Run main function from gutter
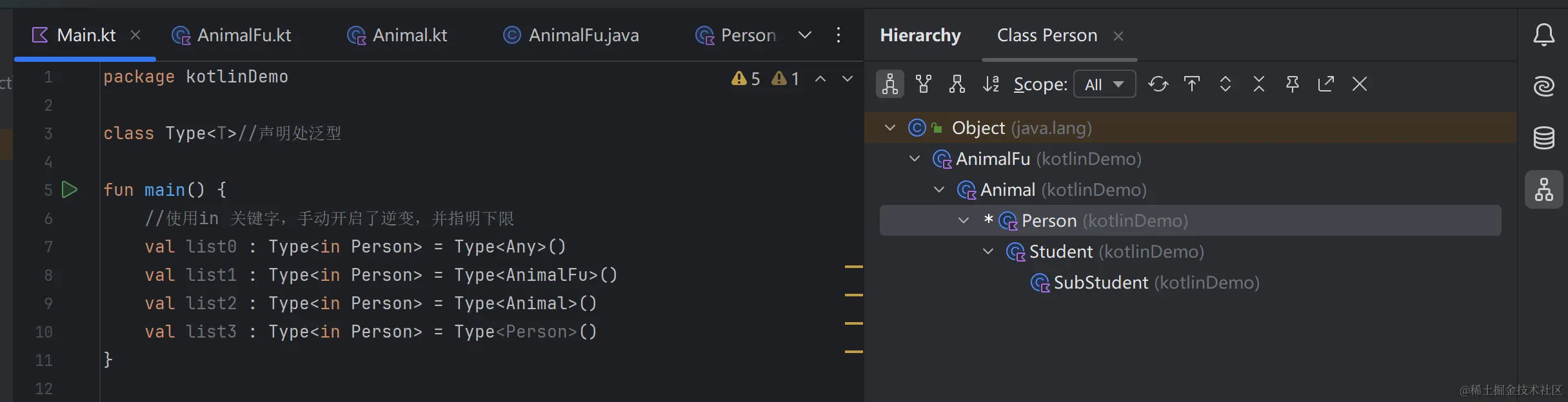Image resolution: width=1568 pixels, height=402 pixels. pos(70,190)
